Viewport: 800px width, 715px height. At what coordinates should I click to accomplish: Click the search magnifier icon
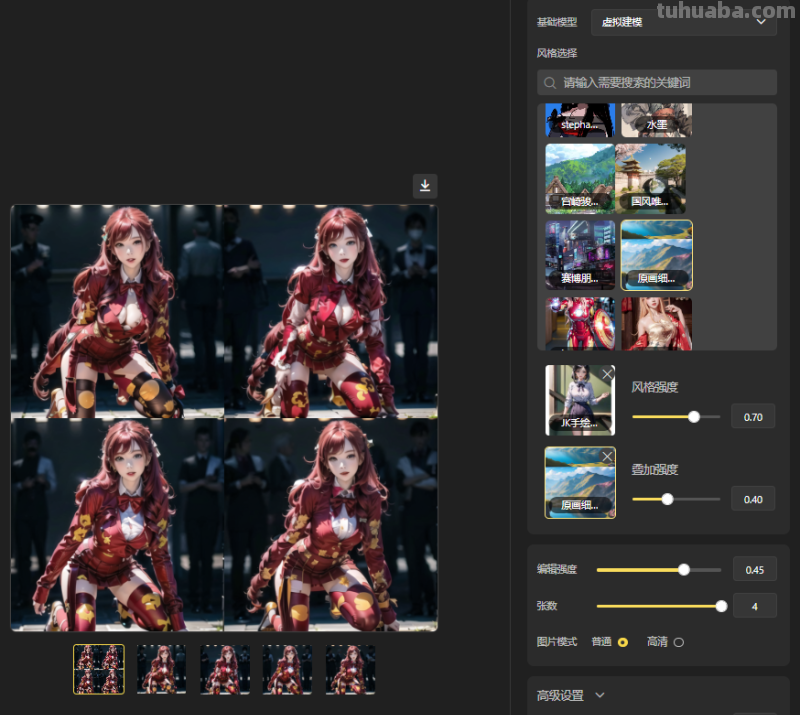(549, 83)
